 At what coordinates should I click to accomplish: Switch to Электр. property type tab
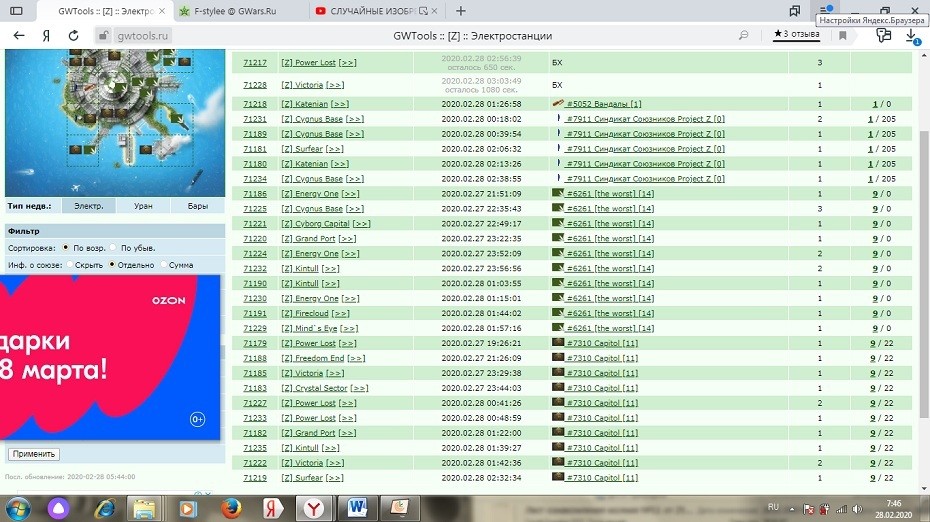tap(88, 206)
